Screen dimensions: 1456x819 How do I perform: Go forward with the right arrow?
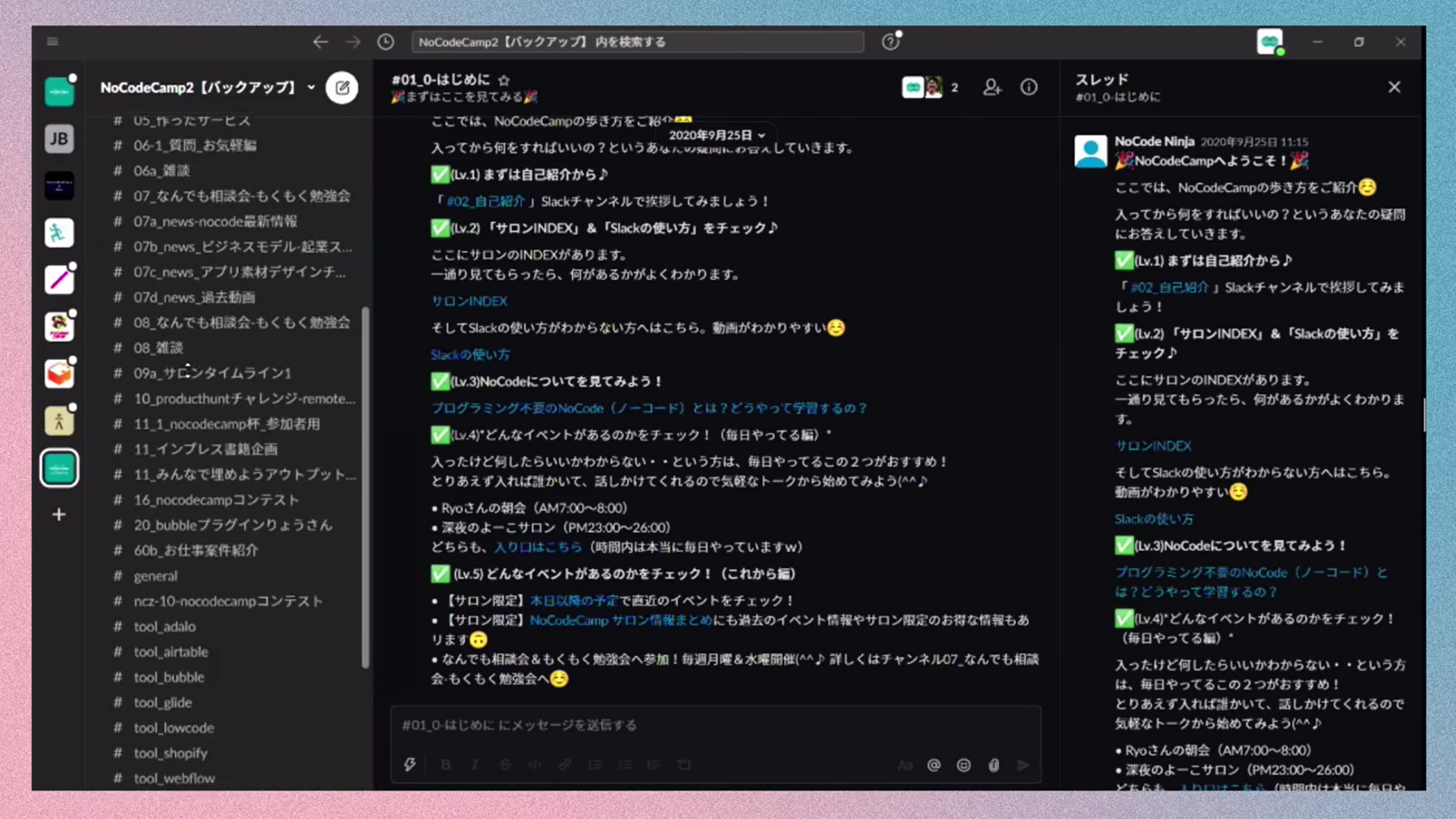click(x=353, y=42)
